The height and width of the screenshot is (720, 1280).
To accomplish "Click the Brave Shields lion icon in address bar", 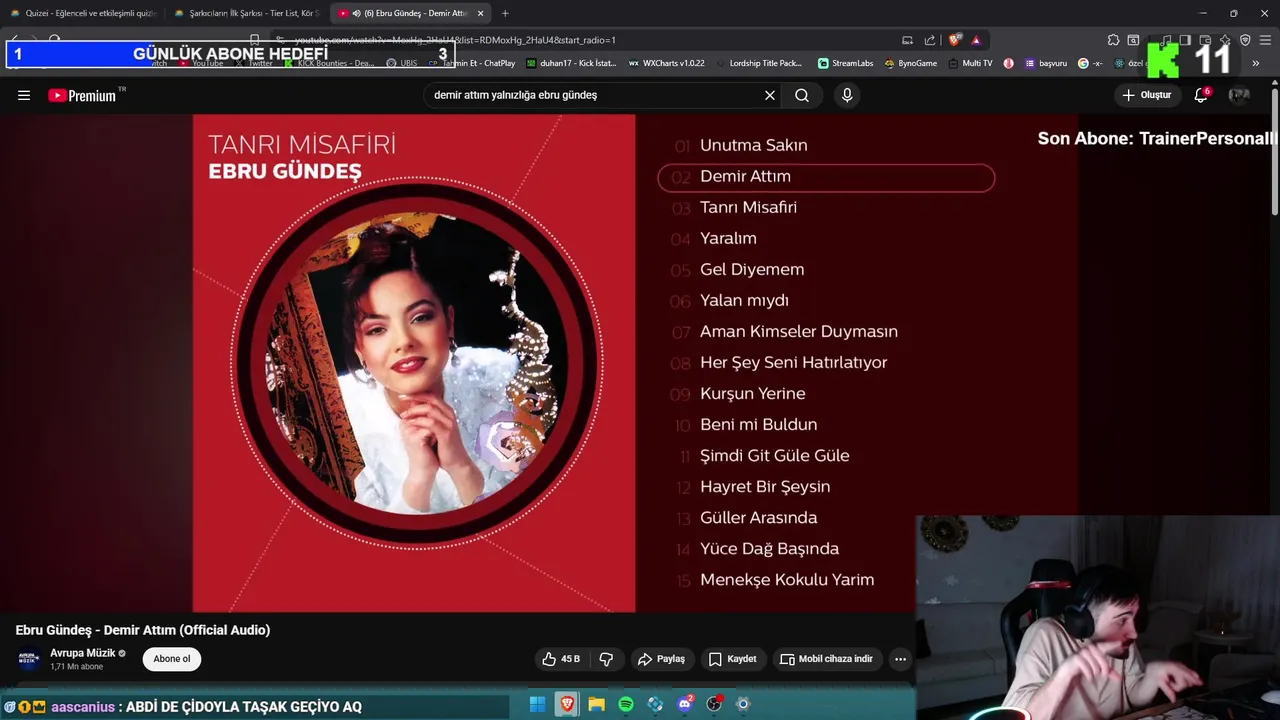I will [x=955, y=40].
